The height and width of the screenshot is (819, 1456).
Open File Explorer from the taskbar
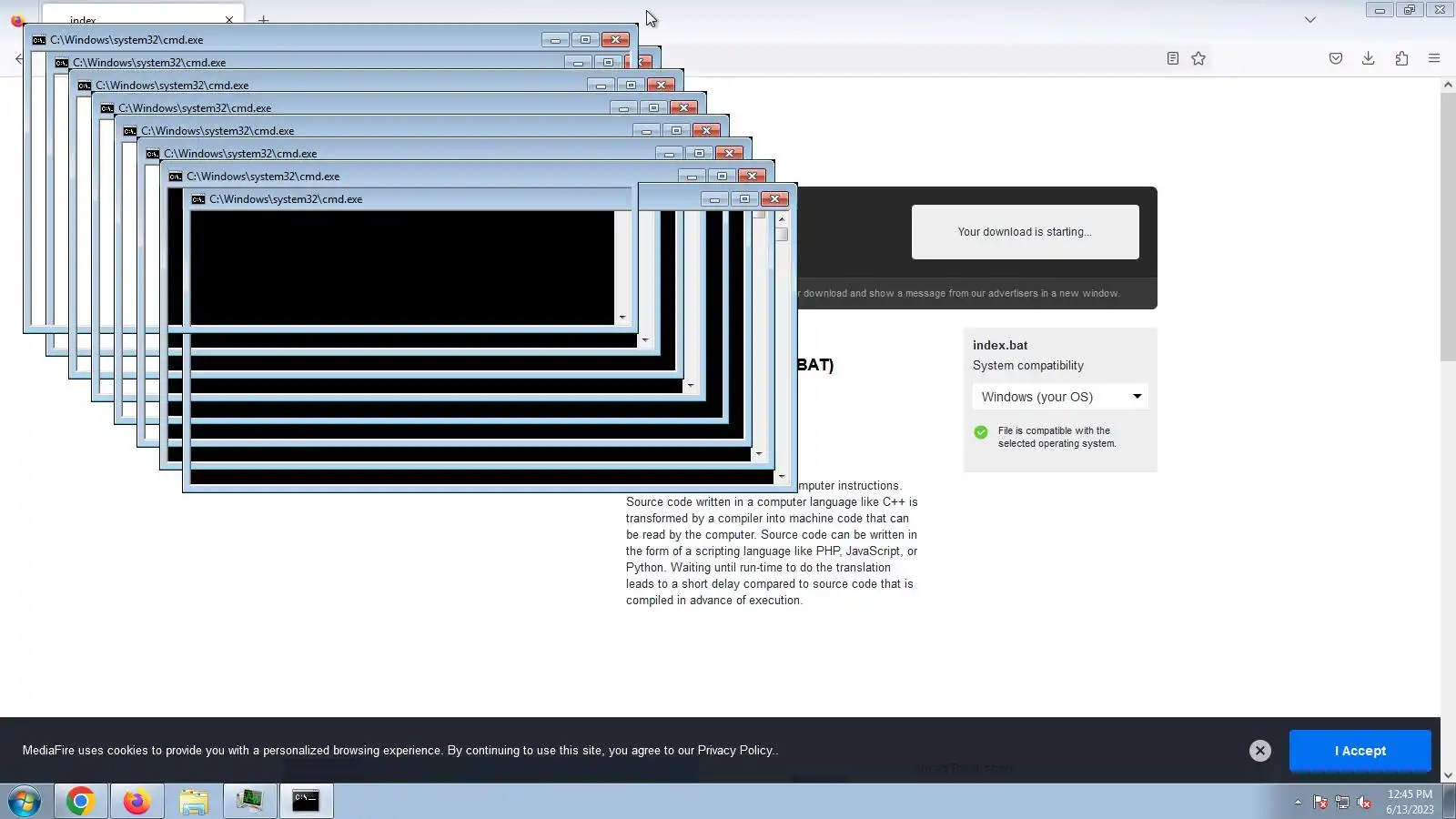tap(193, 801)
